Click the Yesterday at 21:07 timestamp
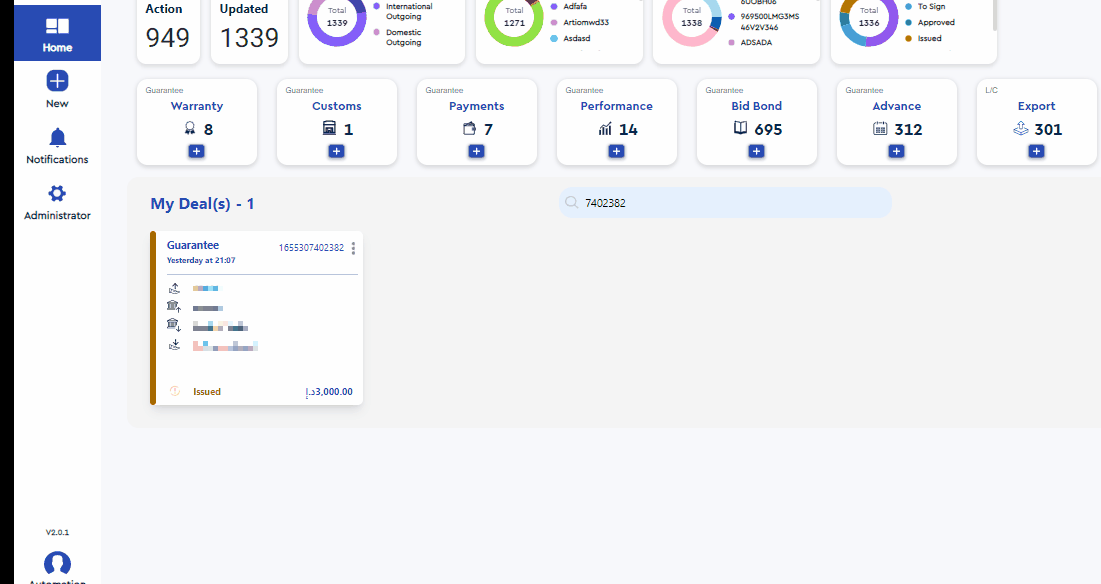Viewport: 1101px width, 584px height. coord(201,260)
